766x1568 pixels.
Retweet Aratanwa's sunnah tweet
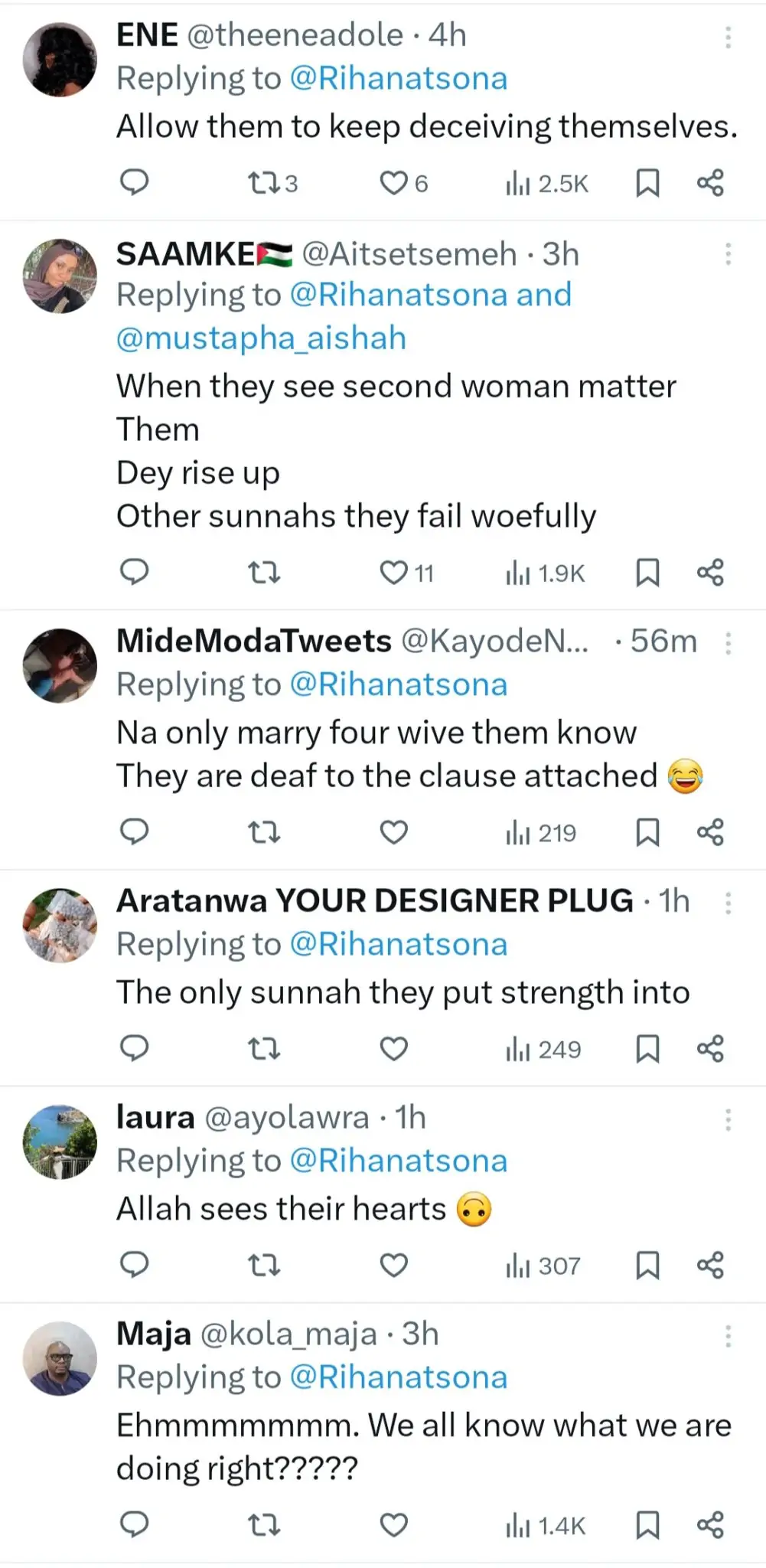point(265,1048)
